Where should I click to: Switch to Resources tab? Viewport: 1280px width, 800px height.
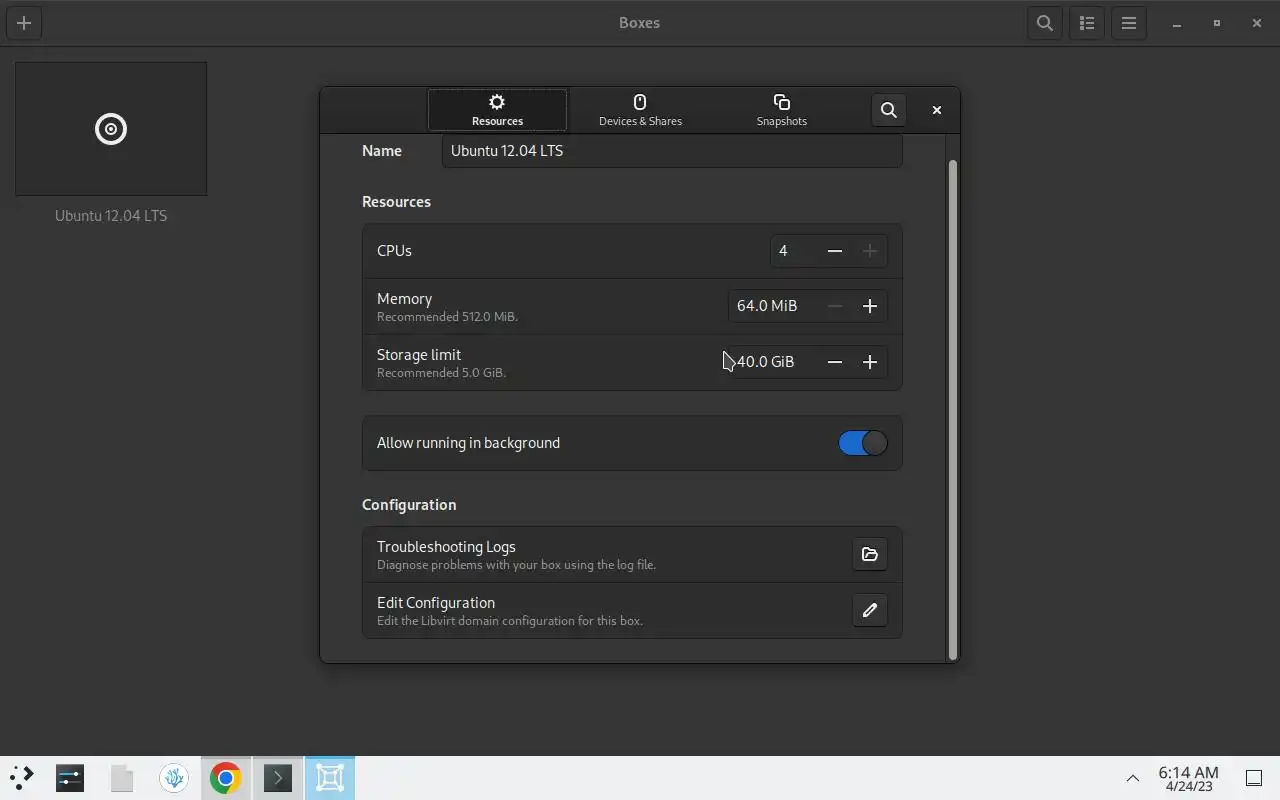click(x=497, y=110)
